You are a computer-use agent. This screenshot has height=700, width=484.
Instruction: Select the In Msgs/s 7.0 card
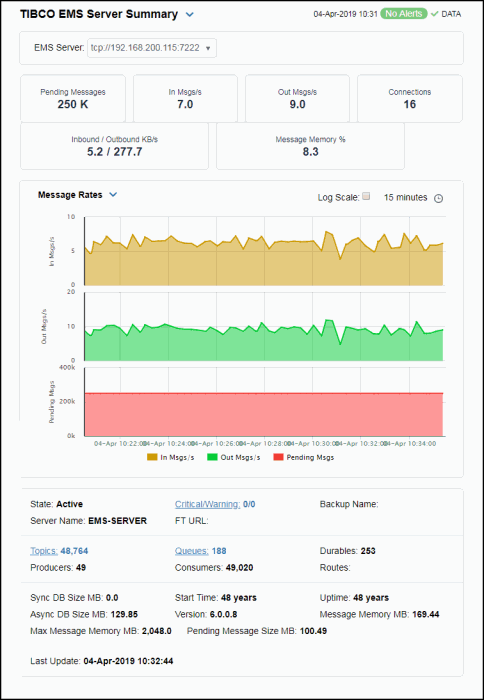pyautogui.click(x=185, y=98)
